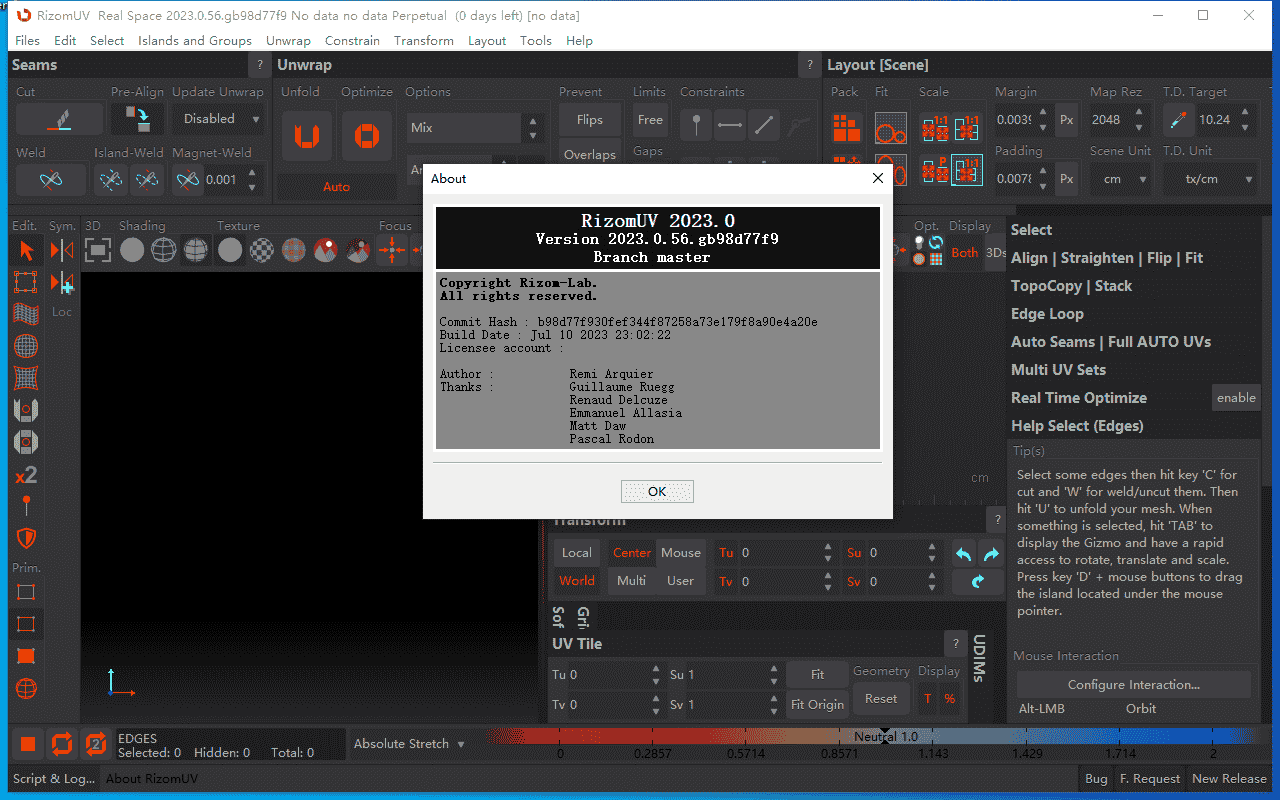Click the Optimize icon in Unwrap panel

tap(367, 136)
